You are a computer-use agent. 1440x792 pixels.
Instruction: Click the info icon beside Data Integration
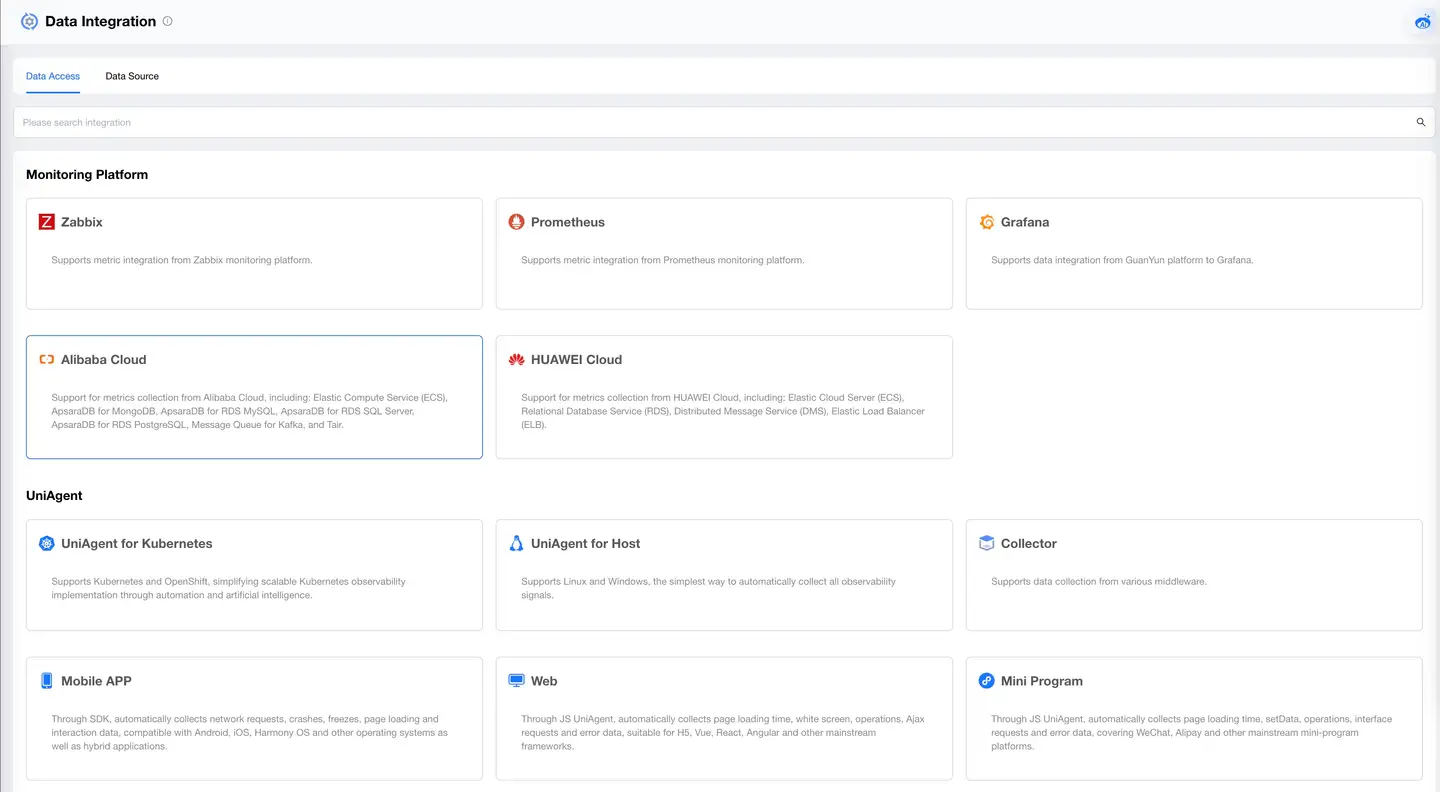(167, 21)
